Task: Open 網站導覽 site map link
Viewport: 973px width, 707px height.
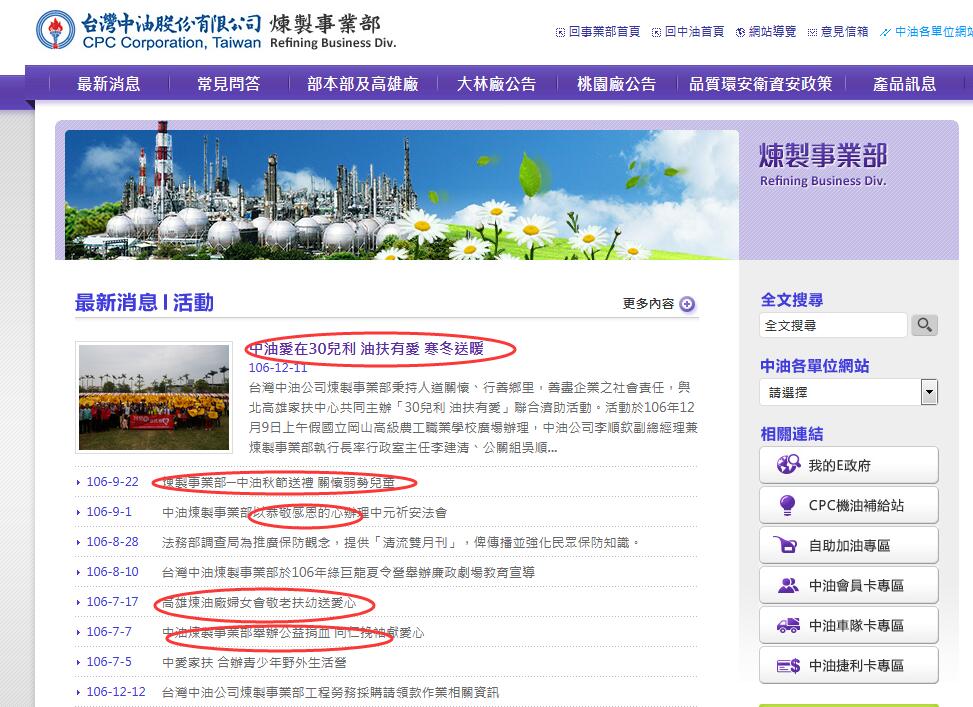Action: coord(773,32)
